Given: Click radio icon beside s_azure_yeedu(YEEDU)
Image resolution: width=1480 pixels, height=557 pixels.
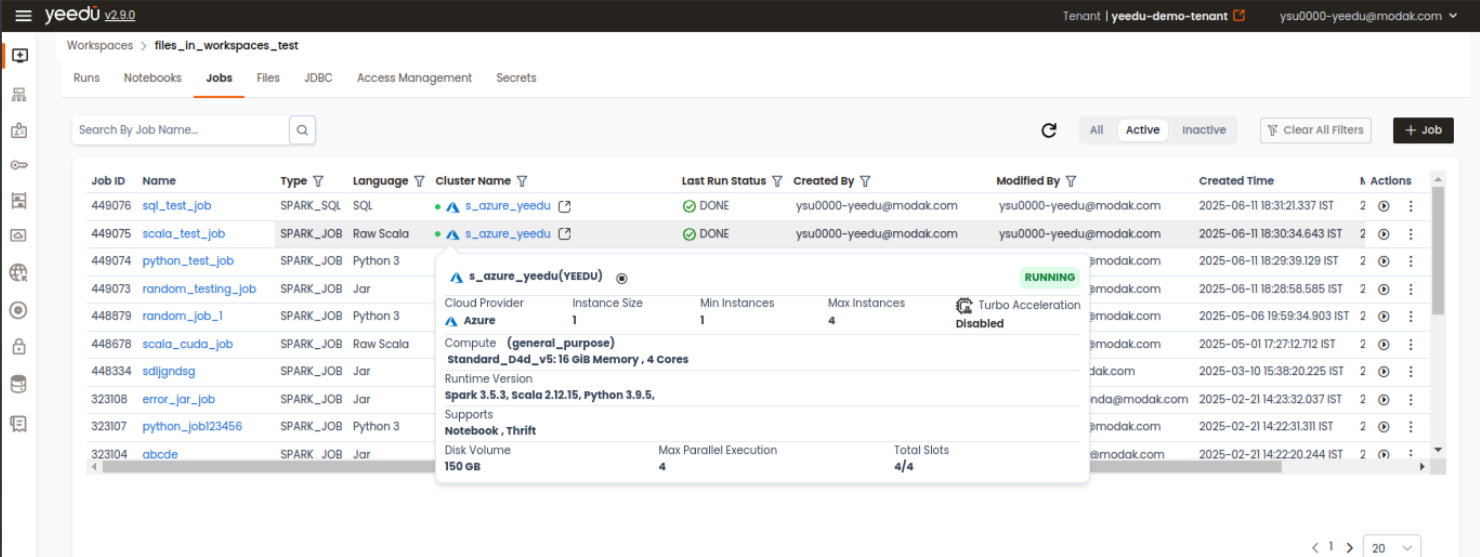Looking at the screenshot, I should pos(622,278).
